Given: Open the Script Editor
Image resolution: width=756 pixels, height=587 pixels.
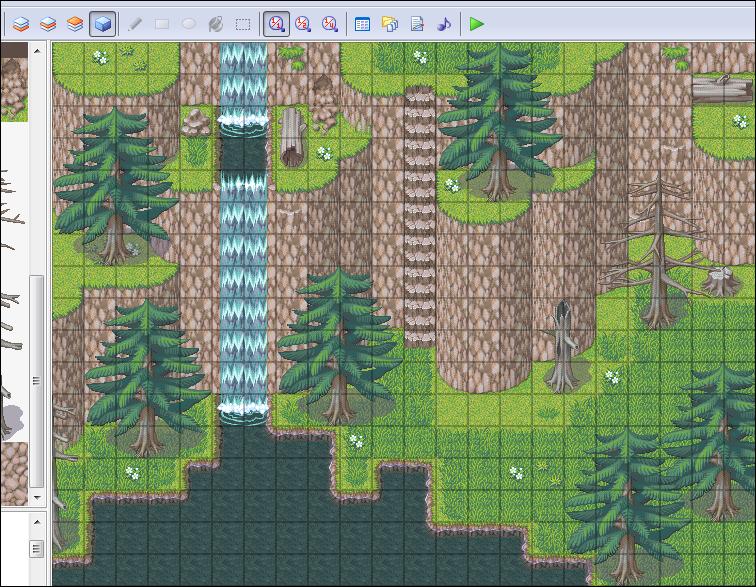Looking at the screenshot, I should tap(417, 24).
